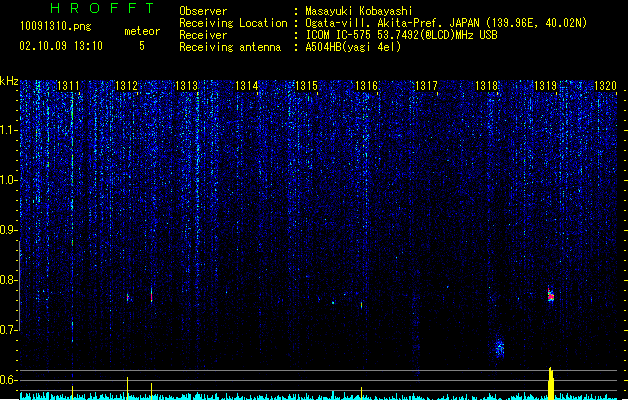629x400 pixels.
Task: Click the HROFFT title text
Action: pyautogui.click(x=102, y=8)
